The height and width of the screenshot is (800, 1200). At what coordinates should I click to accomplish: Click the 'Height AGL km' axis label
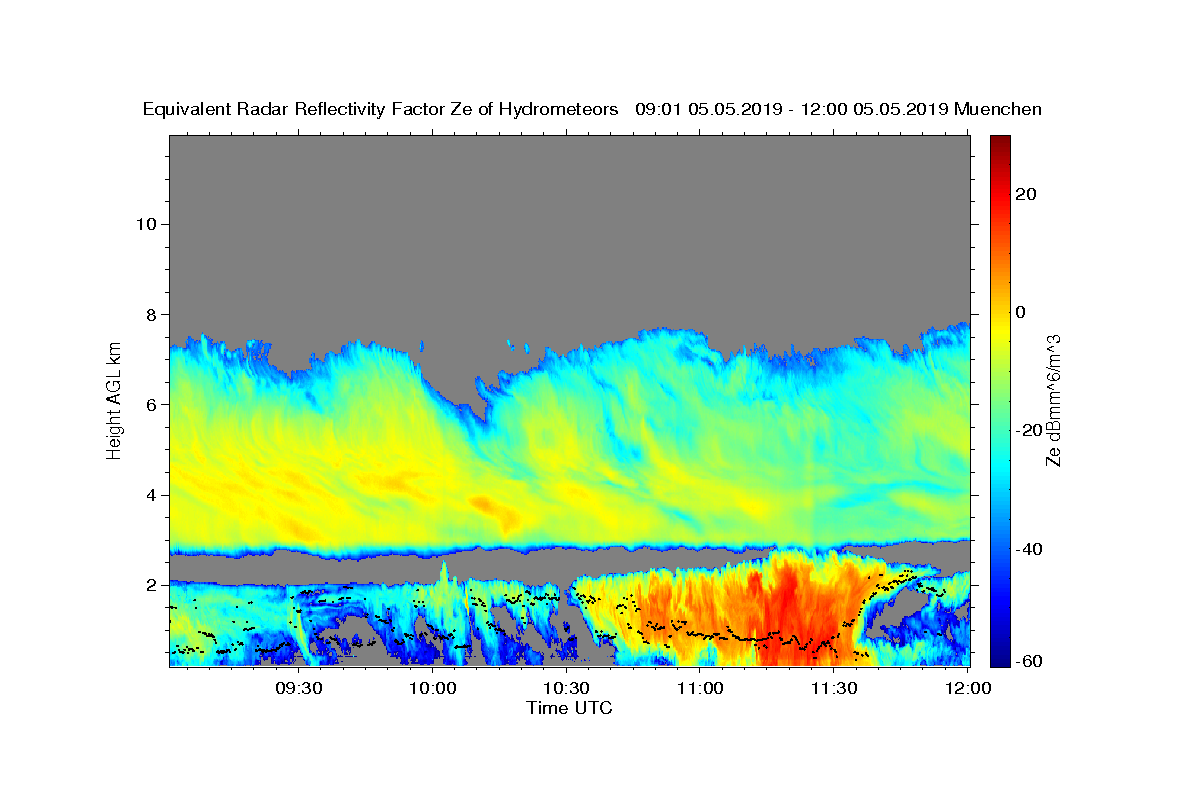(115, 399)
